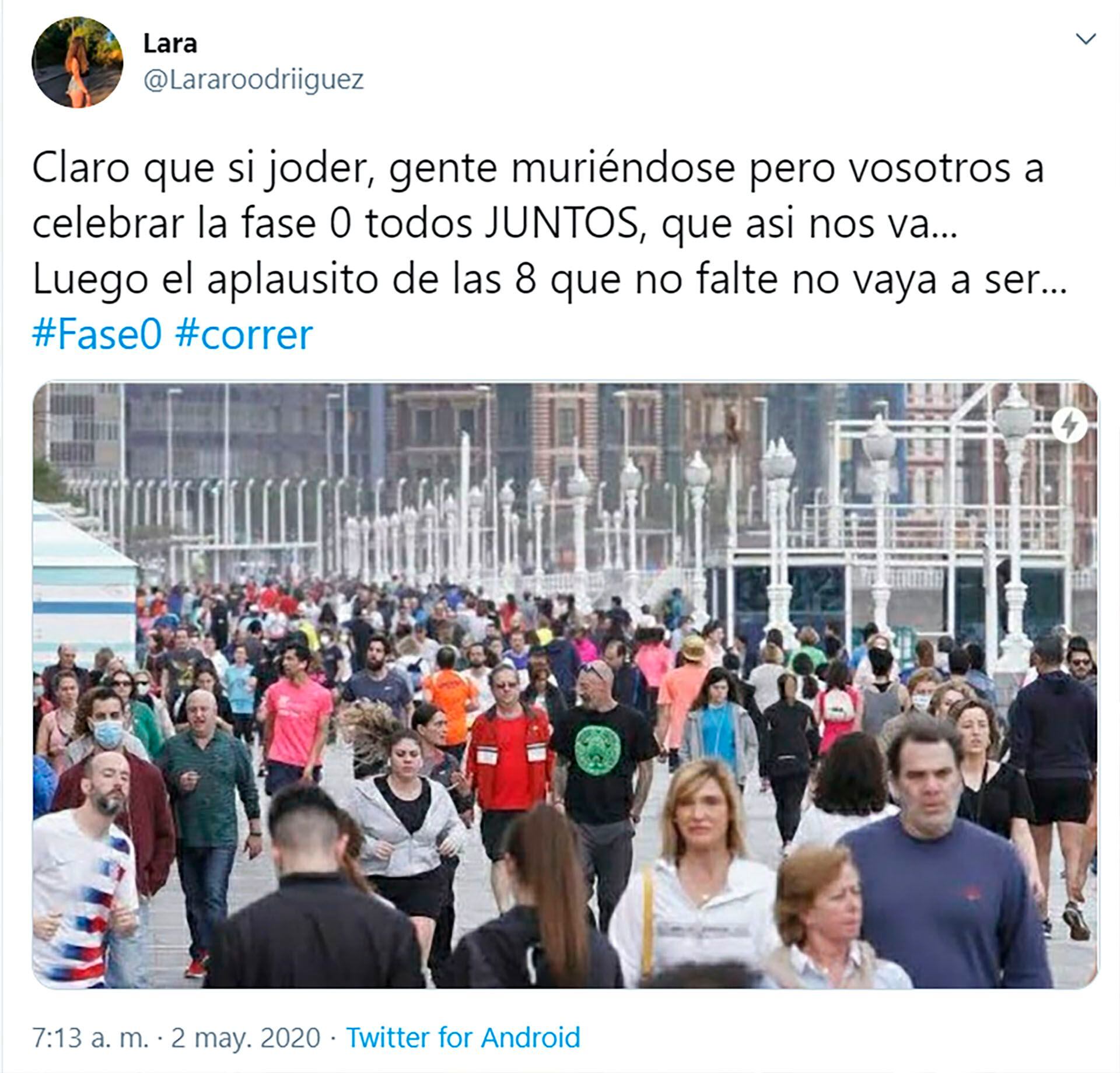The image size is (1120, 1073).
Task: Click the word JUNTOS in the tweet
Action: pyautogui.click(x=561, y=225)
